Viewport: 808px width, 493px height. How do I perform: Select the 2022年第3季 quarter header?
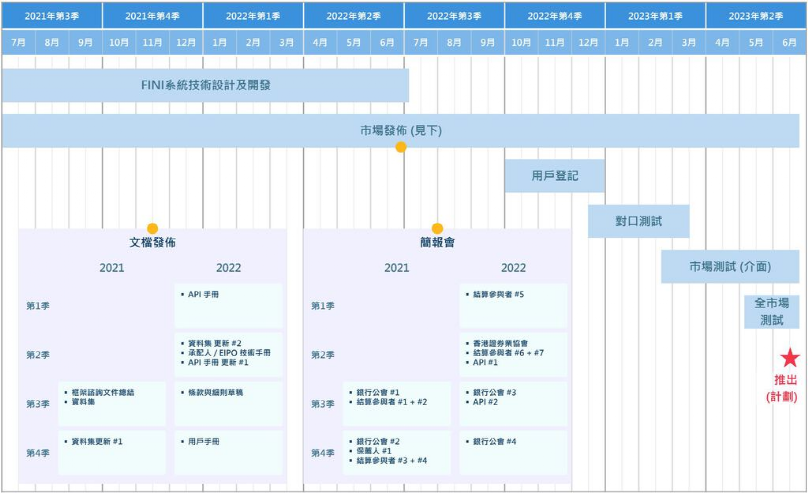coord(454,16)
